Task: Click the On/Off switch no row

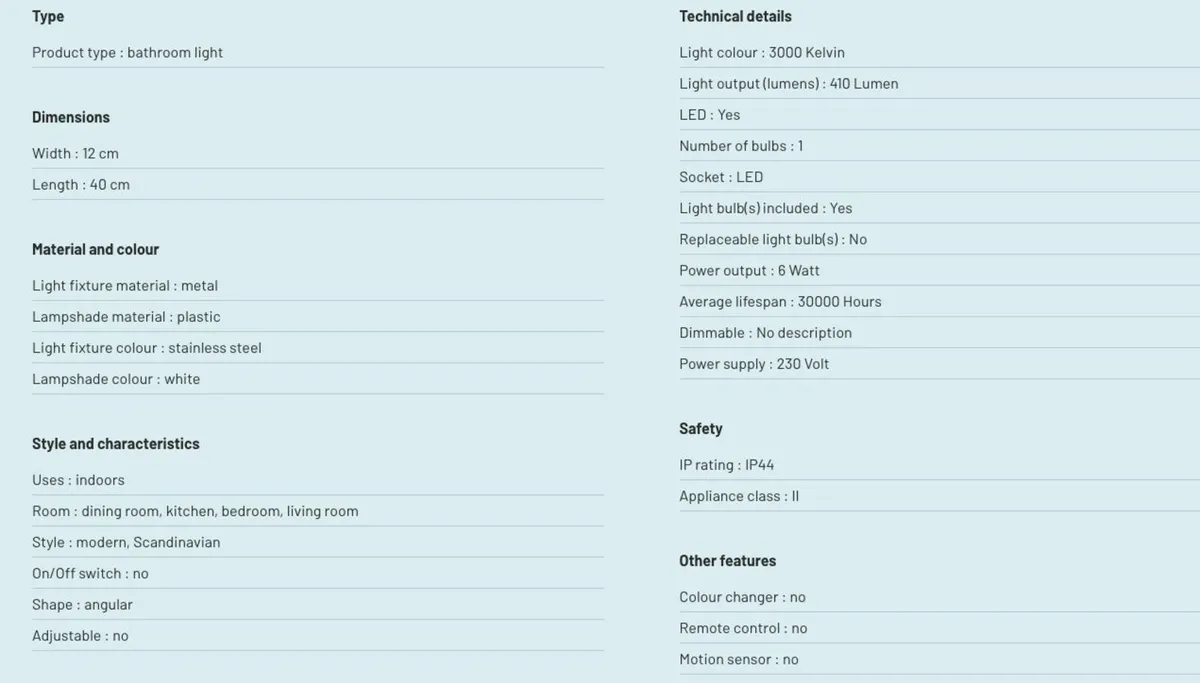Action: pos(318,573)
